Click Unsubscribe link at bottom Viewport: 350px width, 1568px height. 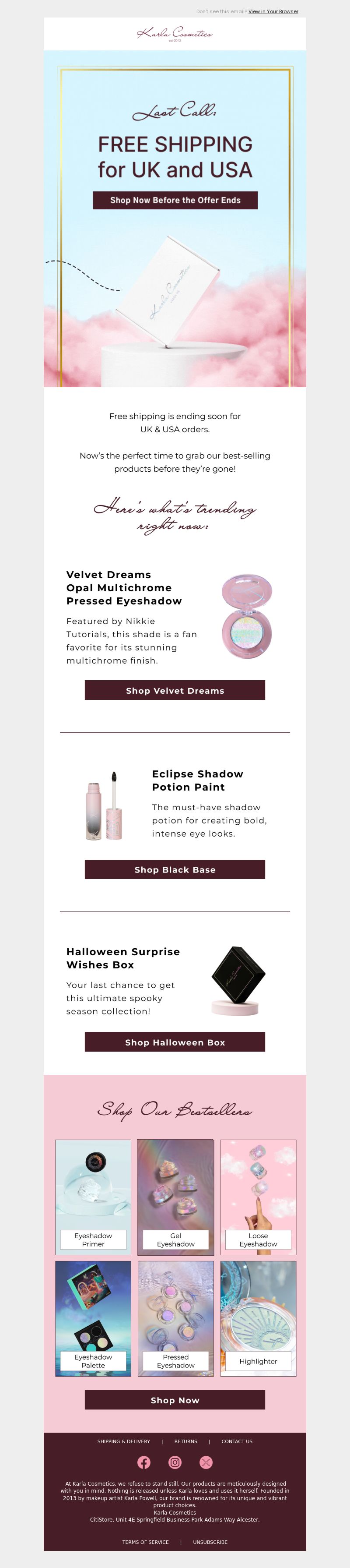point(210,1542)
